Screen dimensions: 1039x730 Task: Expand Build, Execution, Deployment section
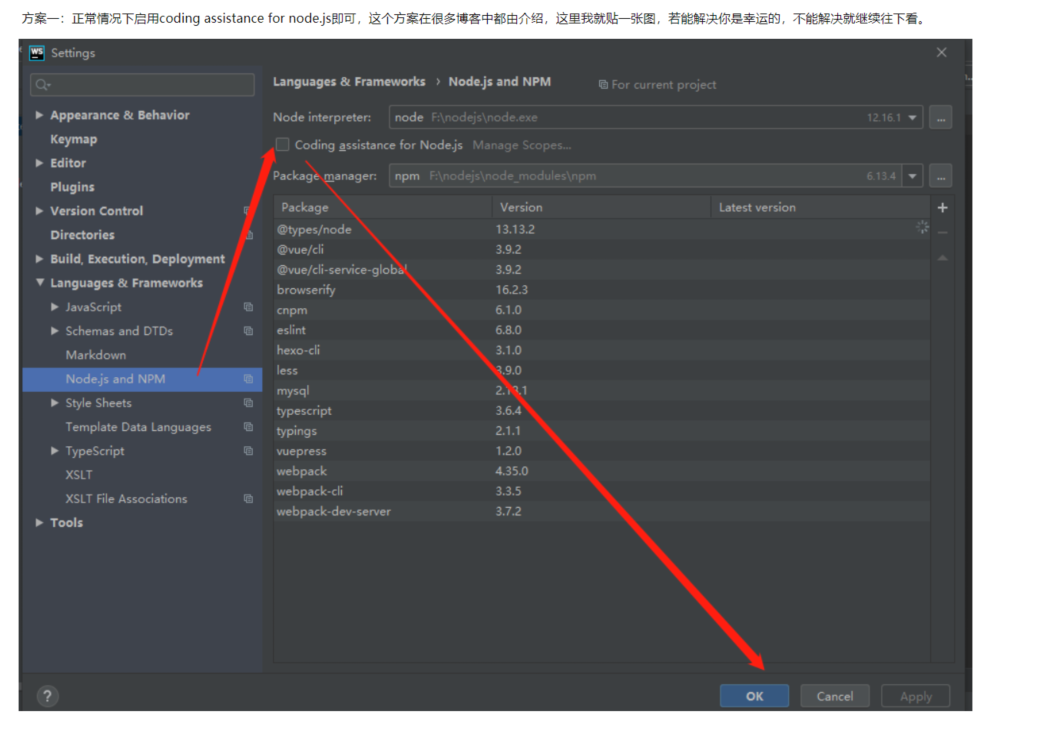click(x=39, y=258)
